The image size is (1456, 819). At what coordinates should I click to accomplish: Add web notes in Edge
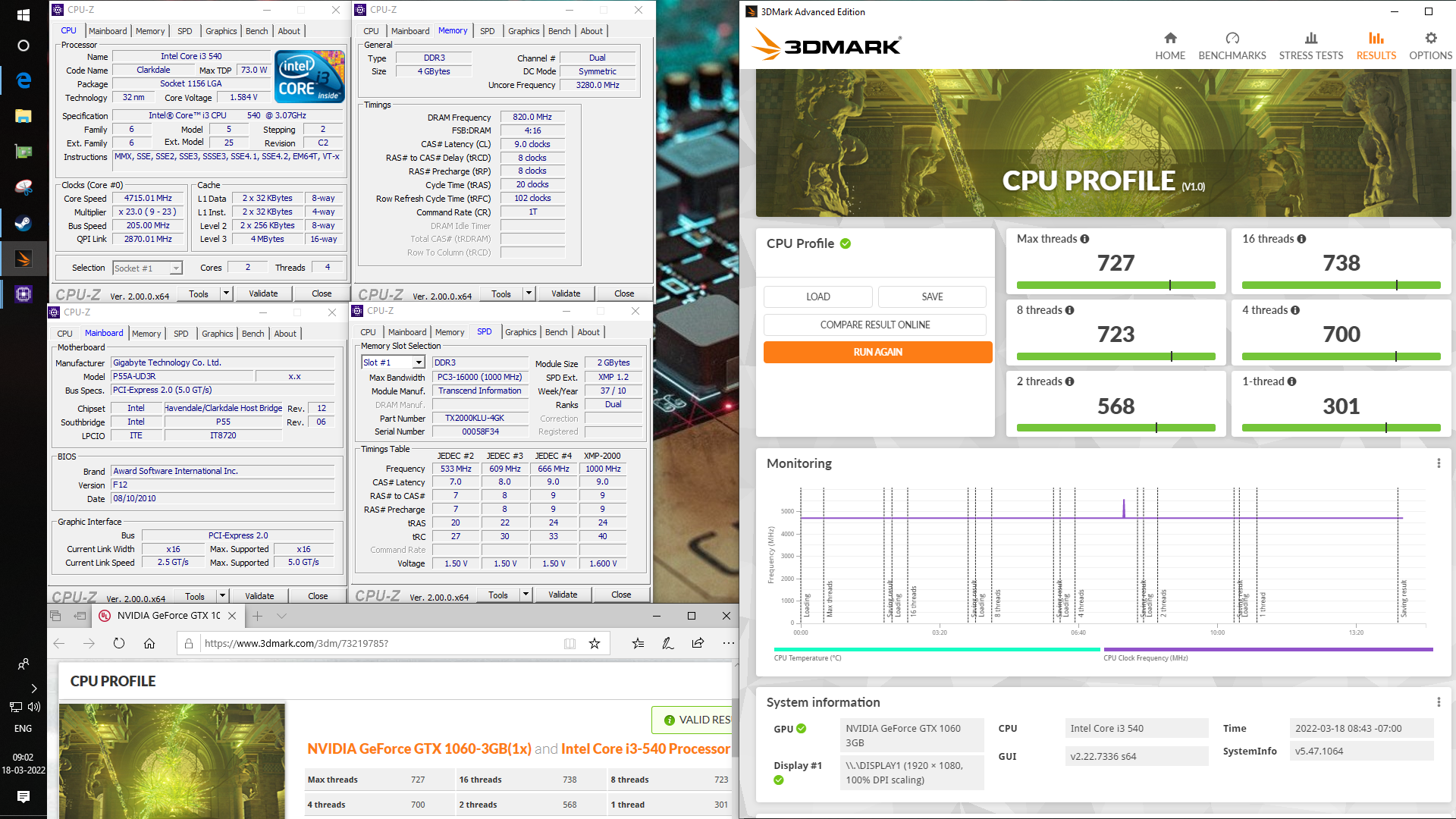click(667, 643)
